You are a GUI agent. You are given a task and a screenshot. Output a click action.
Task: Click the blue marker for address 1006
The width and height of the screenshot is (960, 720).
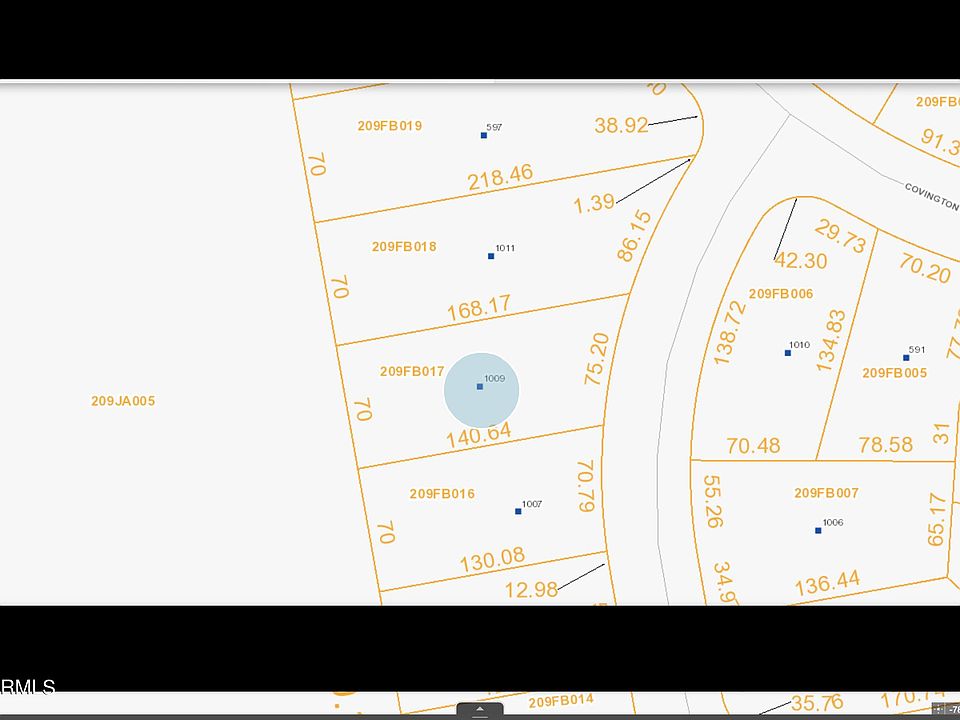pos(818,530)
